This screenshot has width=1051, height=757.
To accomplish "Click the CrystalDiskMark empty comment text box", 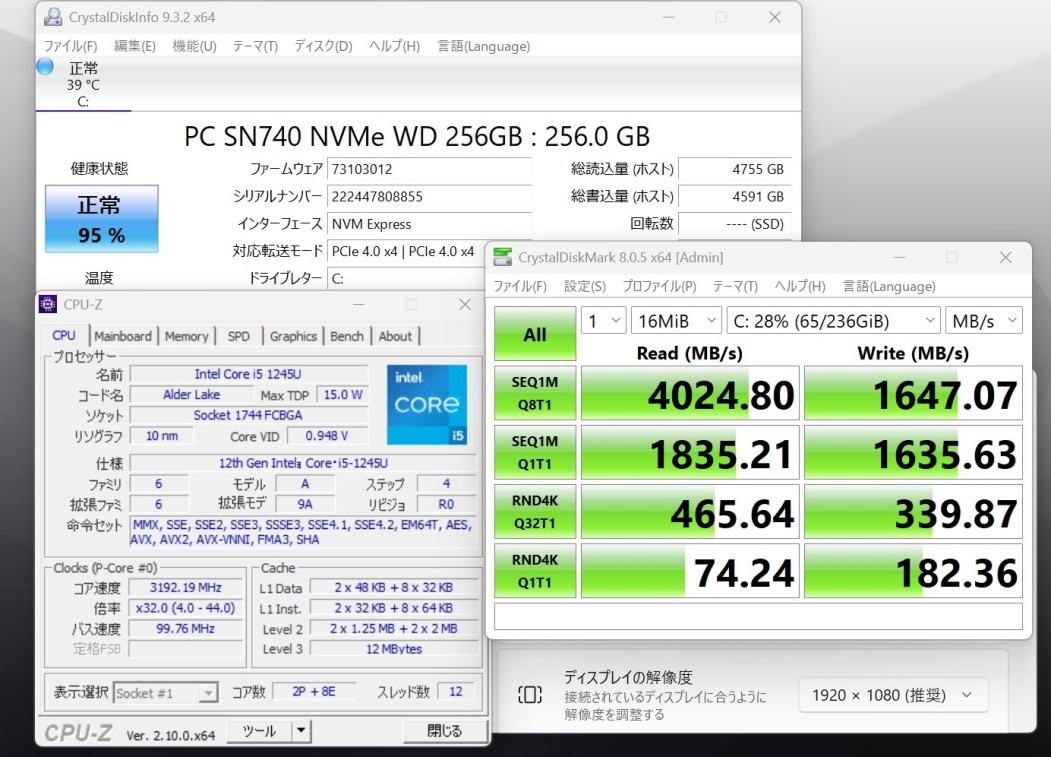I will click(x=758, y=616).
